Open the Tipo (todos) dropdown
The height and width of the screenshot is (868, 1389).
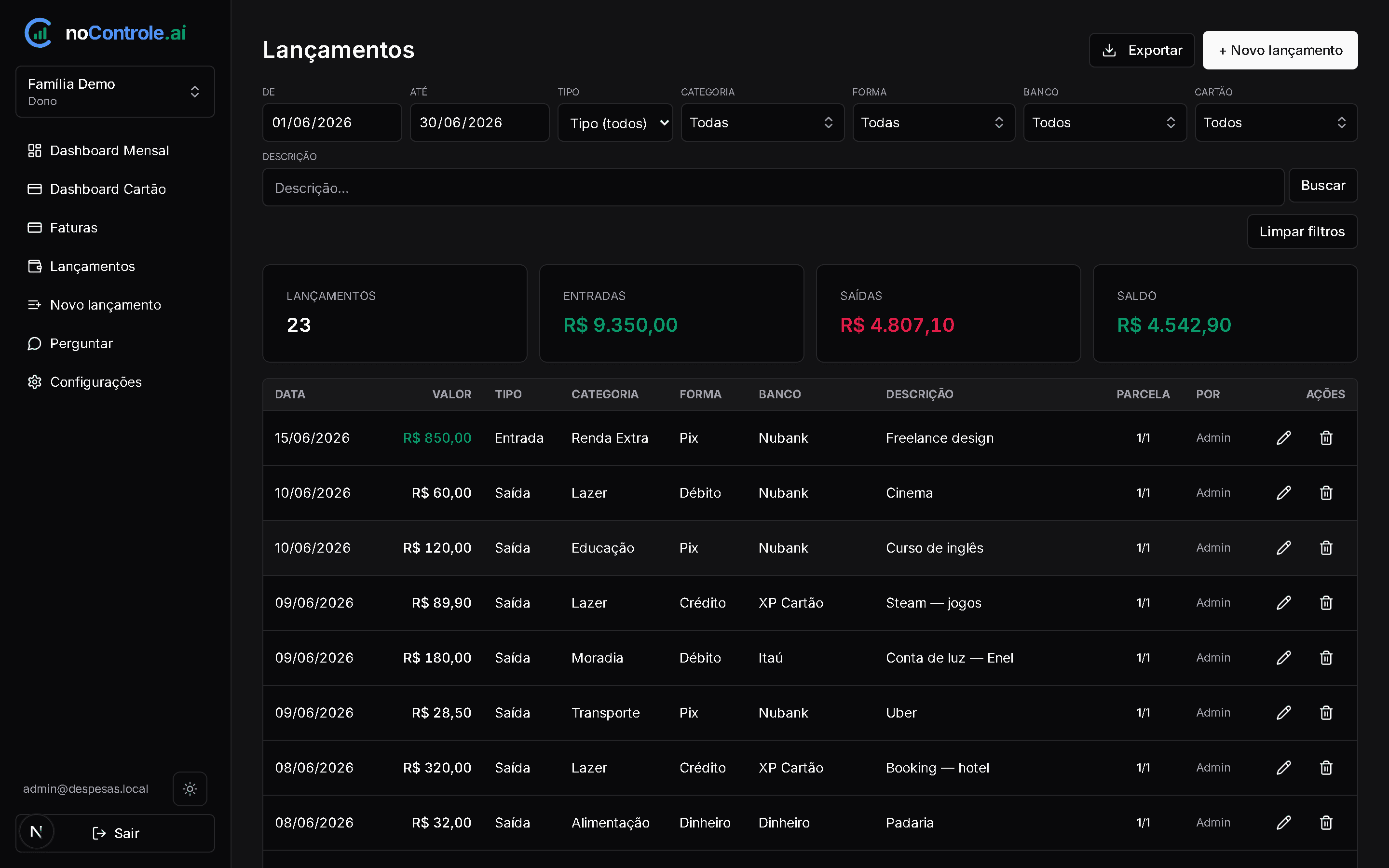615,123
